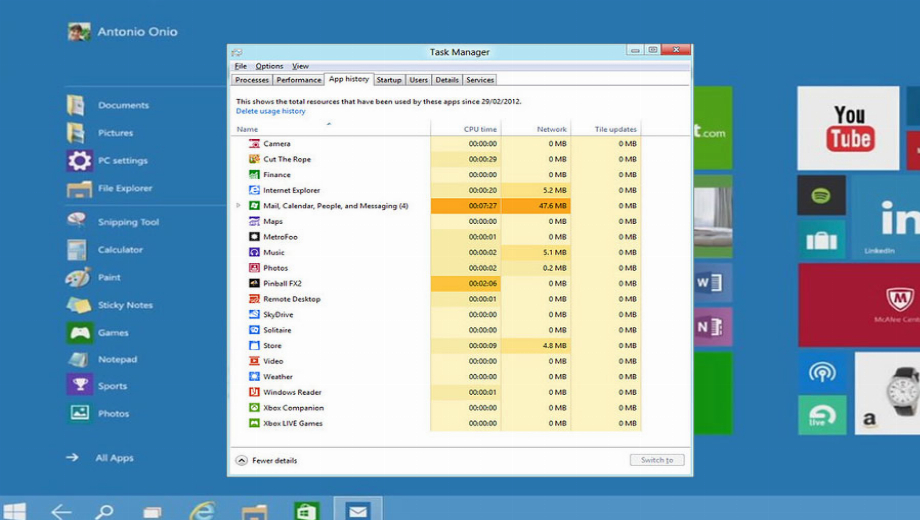The height and width of the screenshot is (520, 920).
Task: Open PC settings gear icon in Start menu
Action: (x=79, y=160)
